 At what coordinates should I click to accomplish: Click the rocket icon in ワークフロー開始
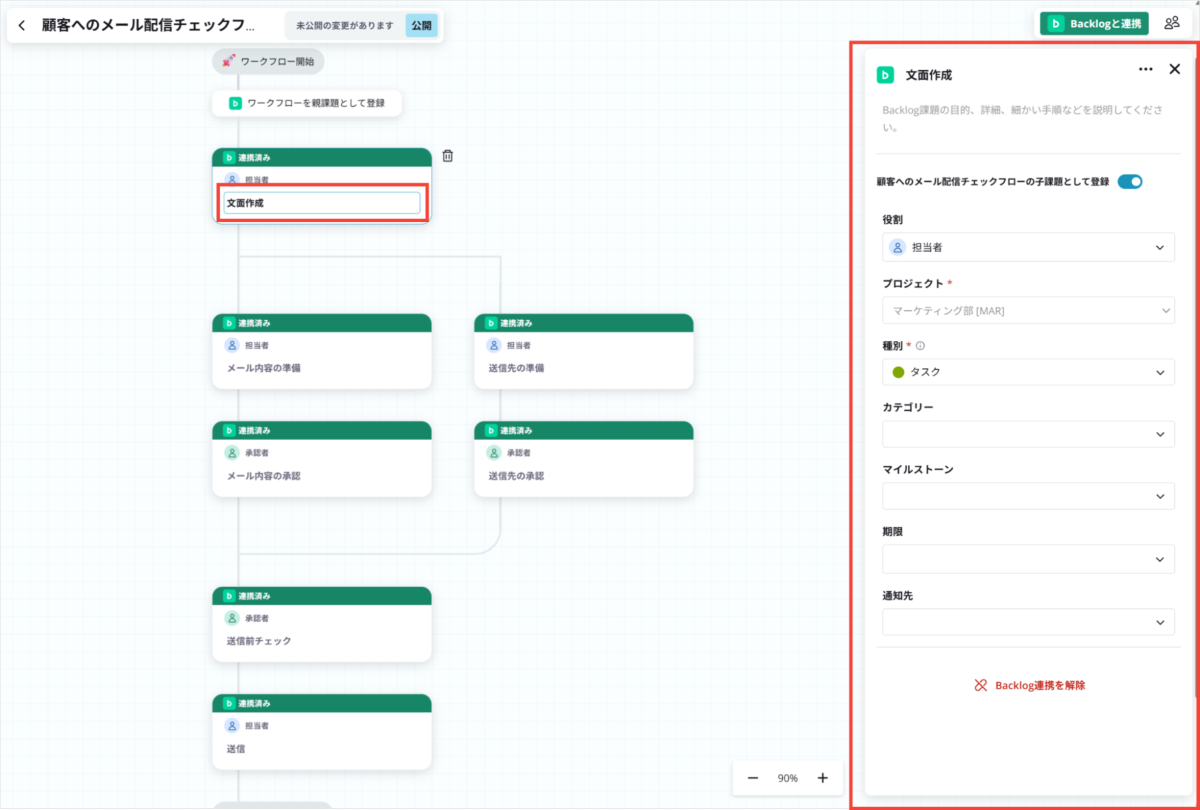tap(229, 61)
